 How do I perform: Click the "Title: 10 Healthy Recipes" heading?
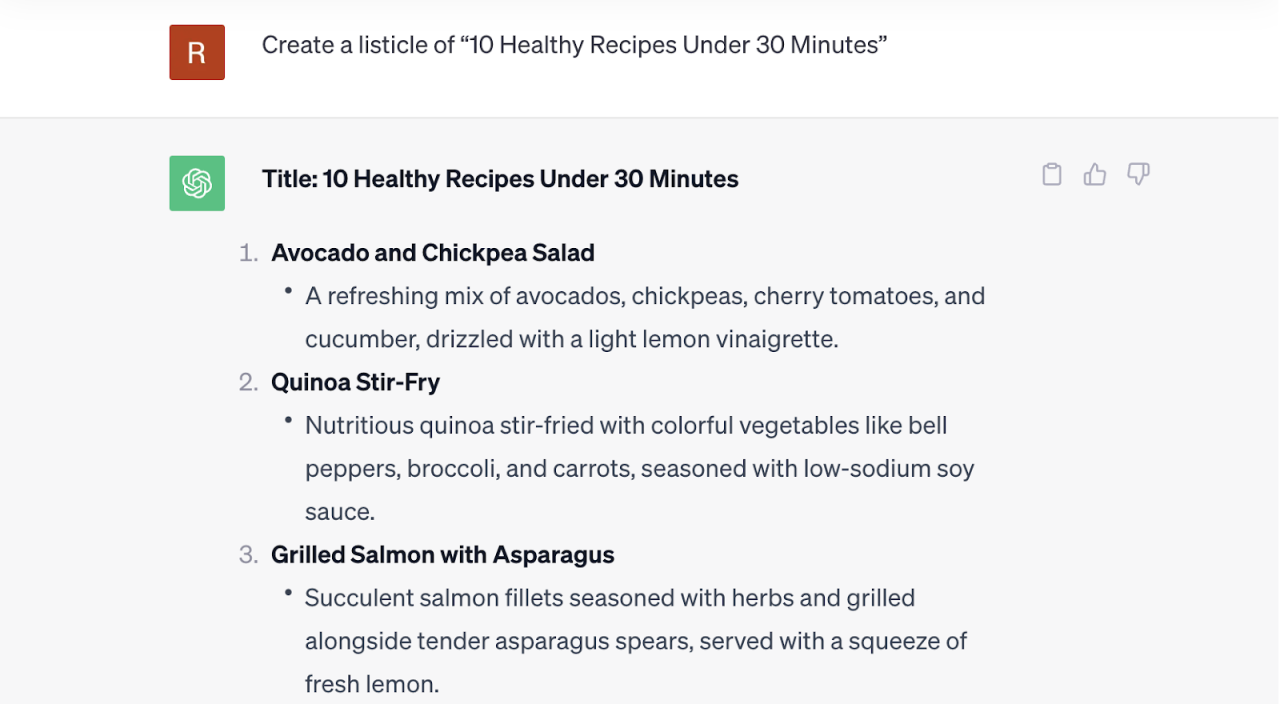500,179
